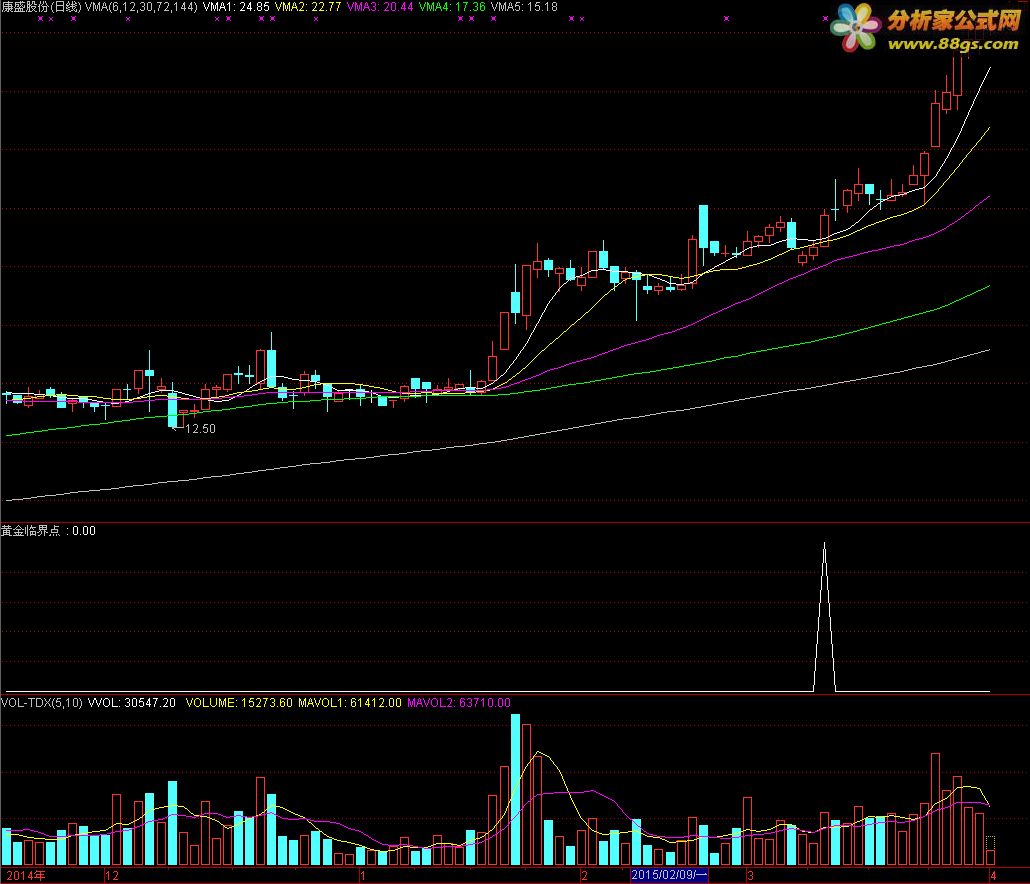Click the white spike in 黄金临界点 panel
The width and height of the screenshot is (1030, 884).
tap(824, 617)
